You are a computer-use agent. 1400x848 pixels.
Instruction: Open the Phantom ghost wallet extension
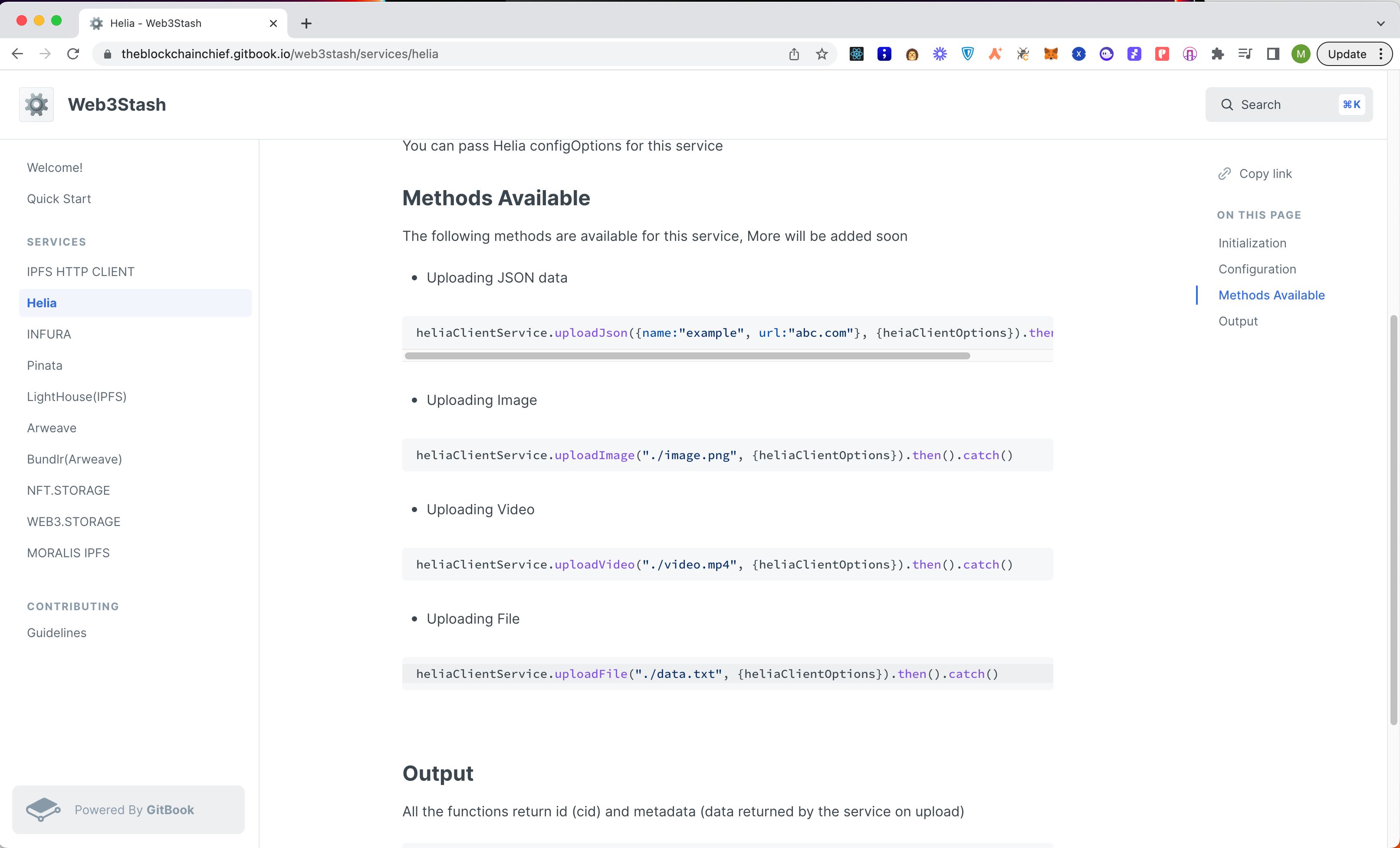(1106, 54)
